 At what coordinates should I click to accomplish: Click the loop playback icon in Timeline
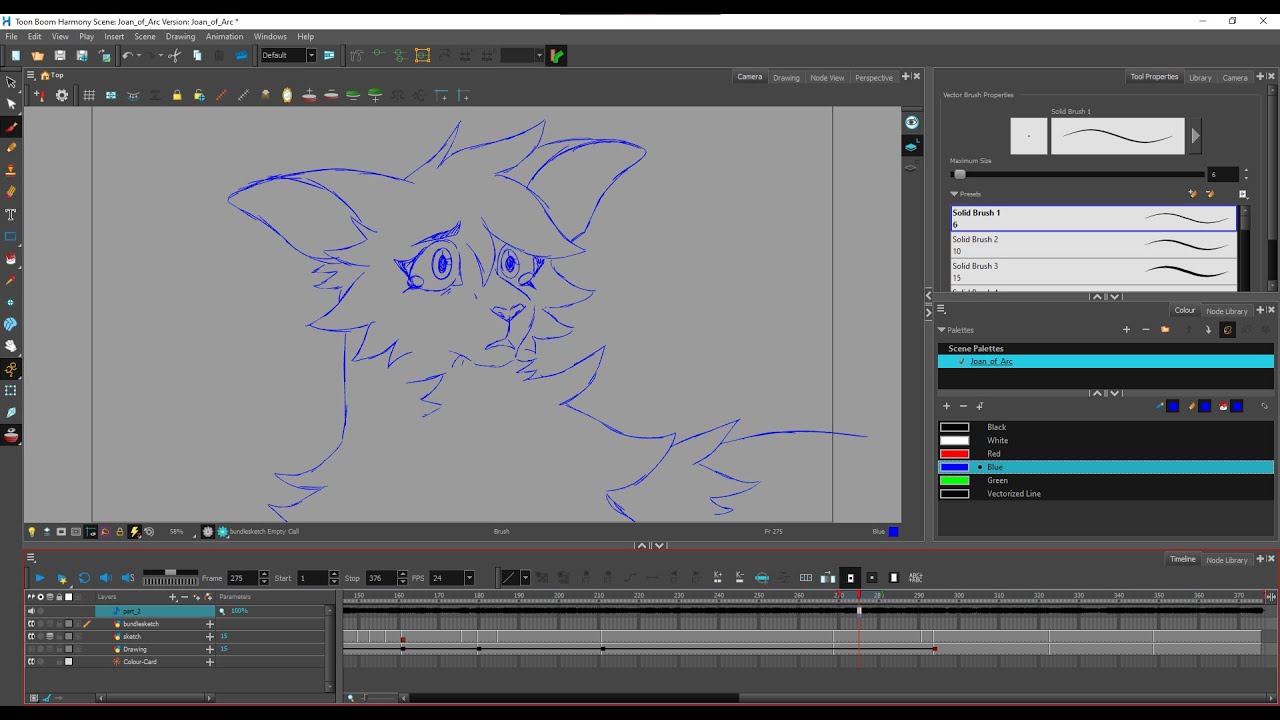pos(84,578)
